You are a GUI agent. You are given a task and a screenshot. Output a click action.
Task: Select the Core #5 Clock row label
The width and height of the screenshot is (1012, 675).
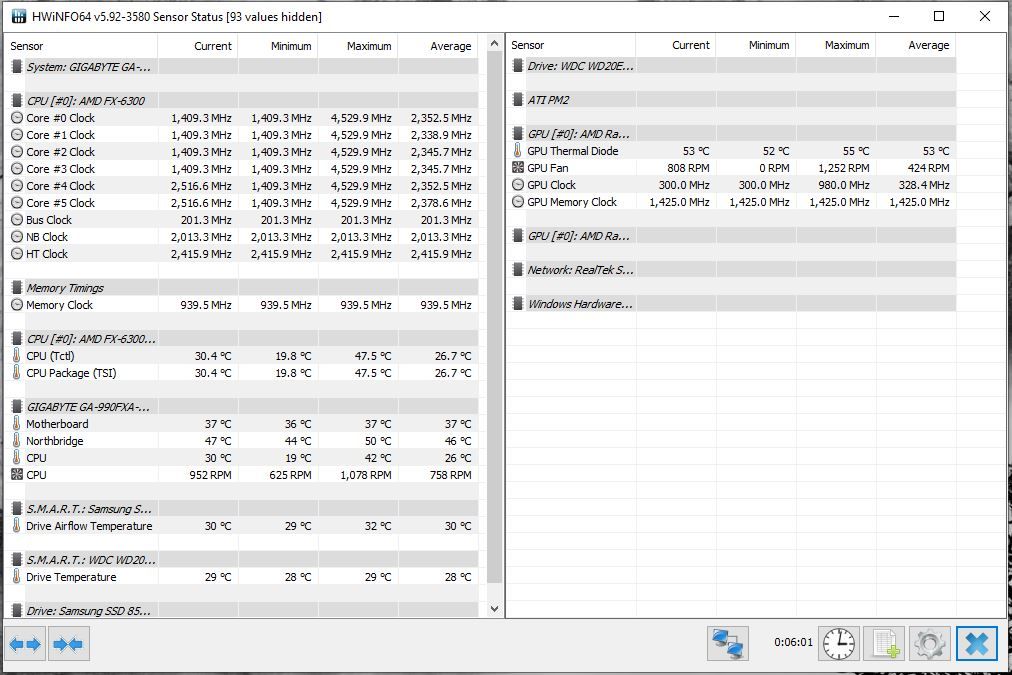click(61, 203)
